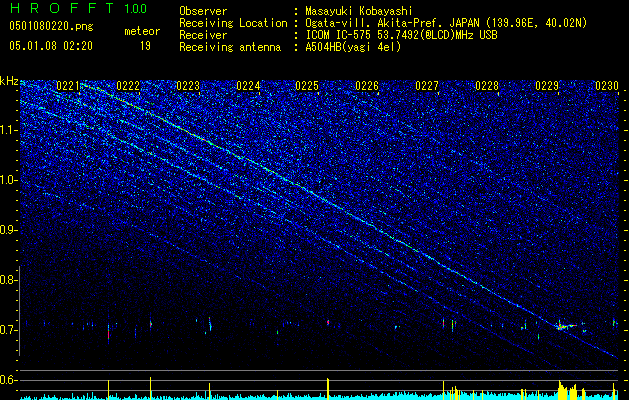629x400 pixels.
Task: Click the version number 1.0.0
Action: [x=136, y=8]
